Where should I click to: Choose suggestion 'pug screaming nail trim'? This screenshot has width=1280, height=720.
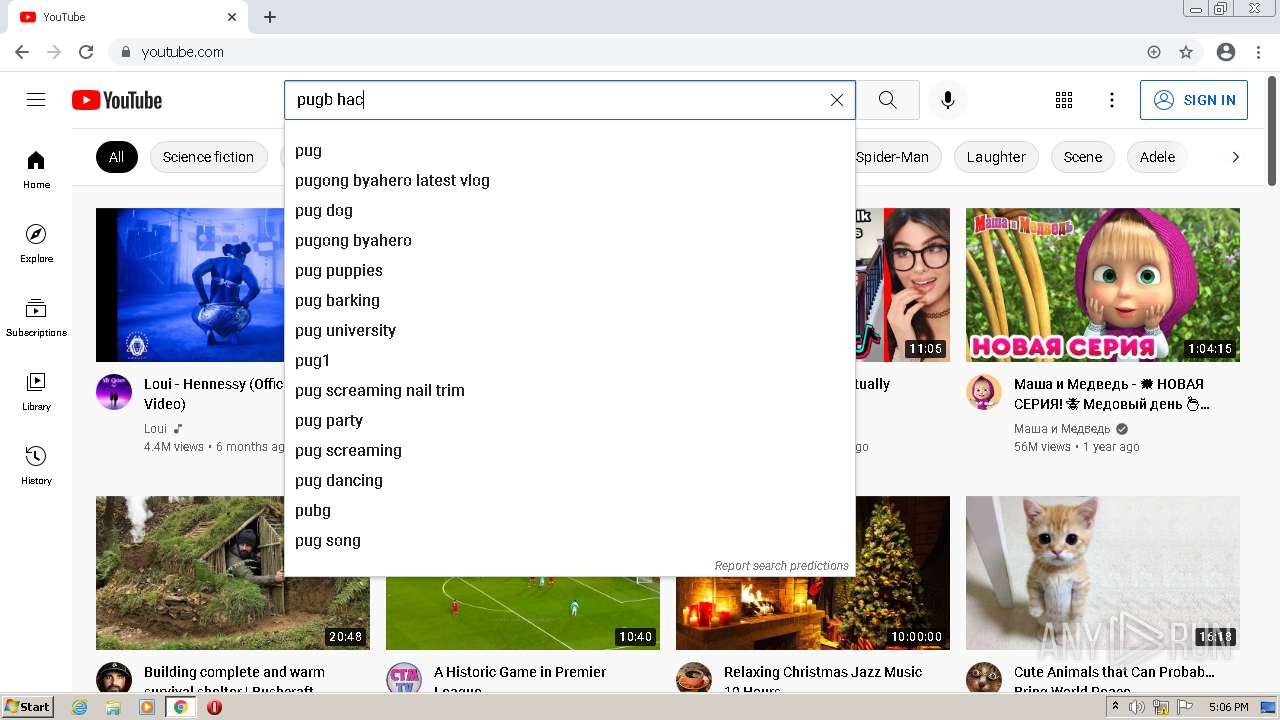(570, 390)
